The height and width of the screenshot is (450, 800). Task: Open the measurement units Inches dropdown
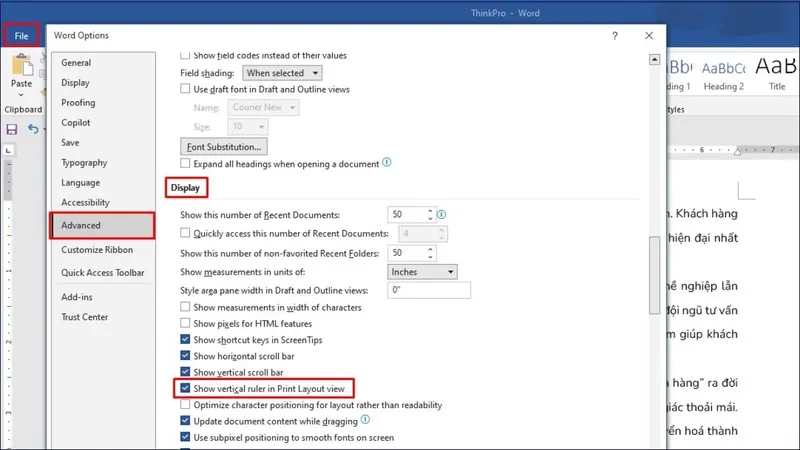point(422,272)
